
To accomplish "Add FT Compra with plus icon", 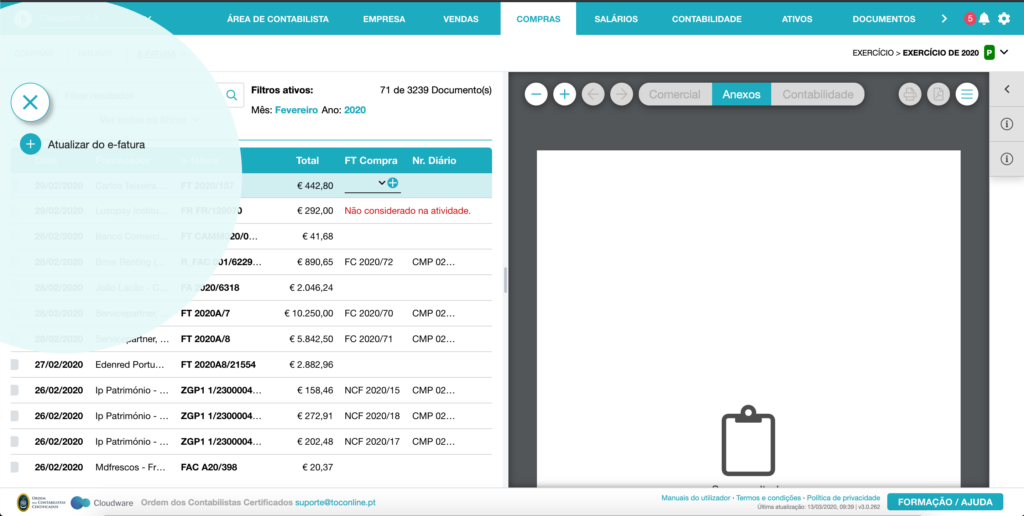I will click(392, 183).
